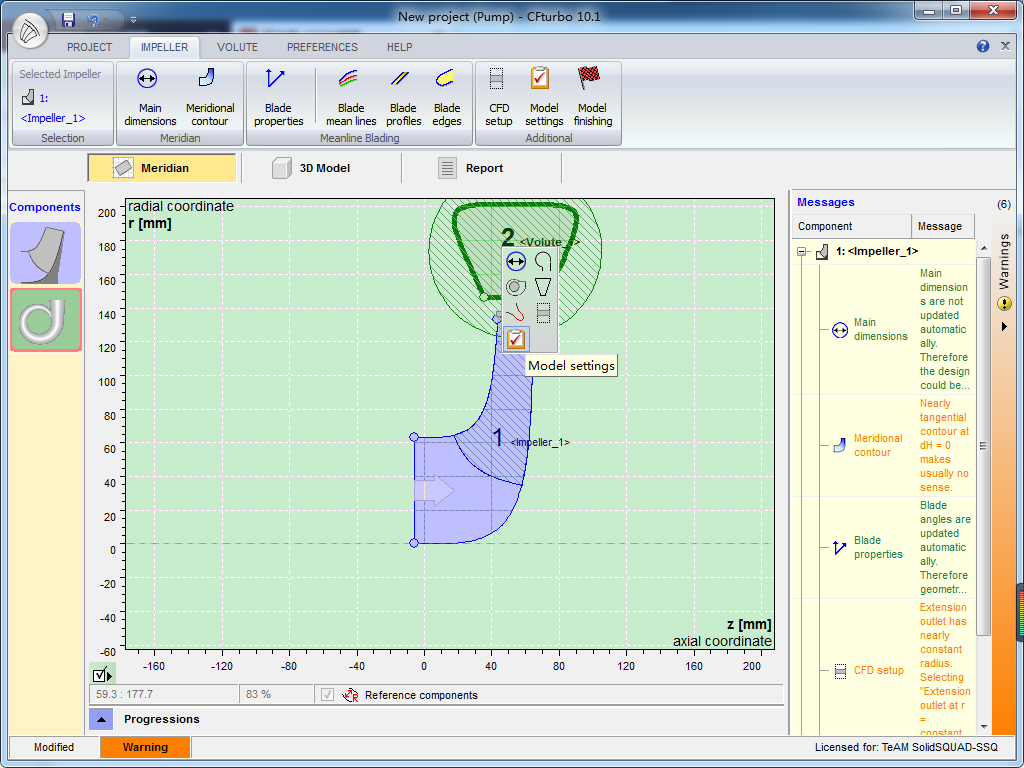1024x768 pixels.
Task: Undo the last action in quick access toolbar
Action: click(x=93, y=20)
